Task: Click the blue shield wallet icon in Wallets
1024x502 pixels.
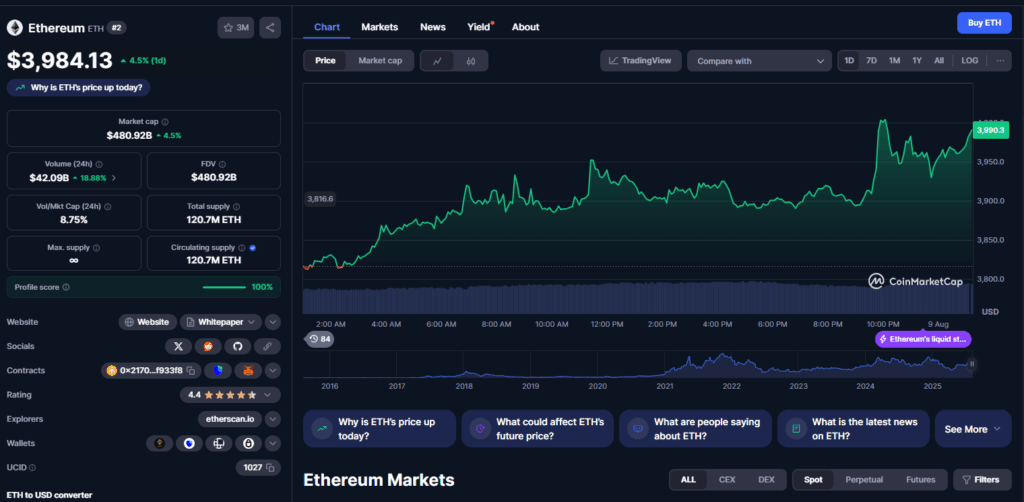Action: click(x=189, y=444)
